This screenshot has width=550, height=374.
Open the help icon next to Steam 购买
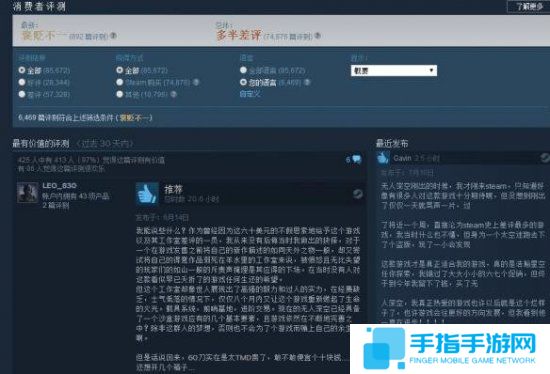pyautogui.click(x=196, y=82)
